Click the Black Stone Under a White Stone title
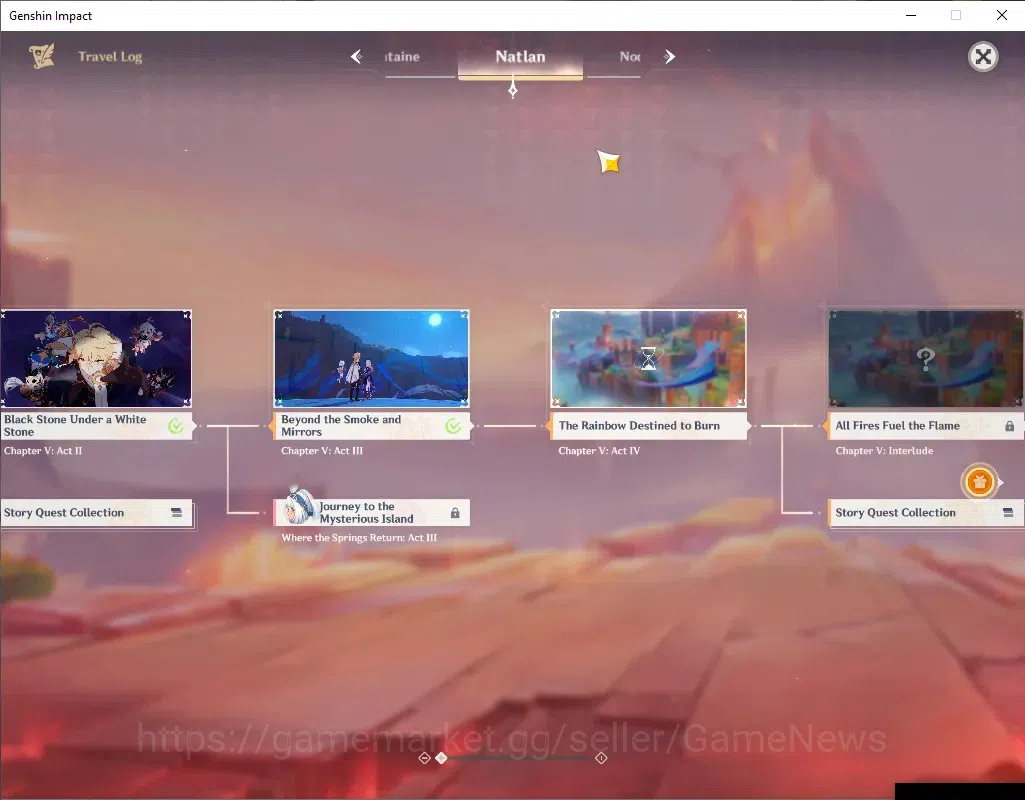Viewport: 1025px width, 800px height. pos(75,425)
